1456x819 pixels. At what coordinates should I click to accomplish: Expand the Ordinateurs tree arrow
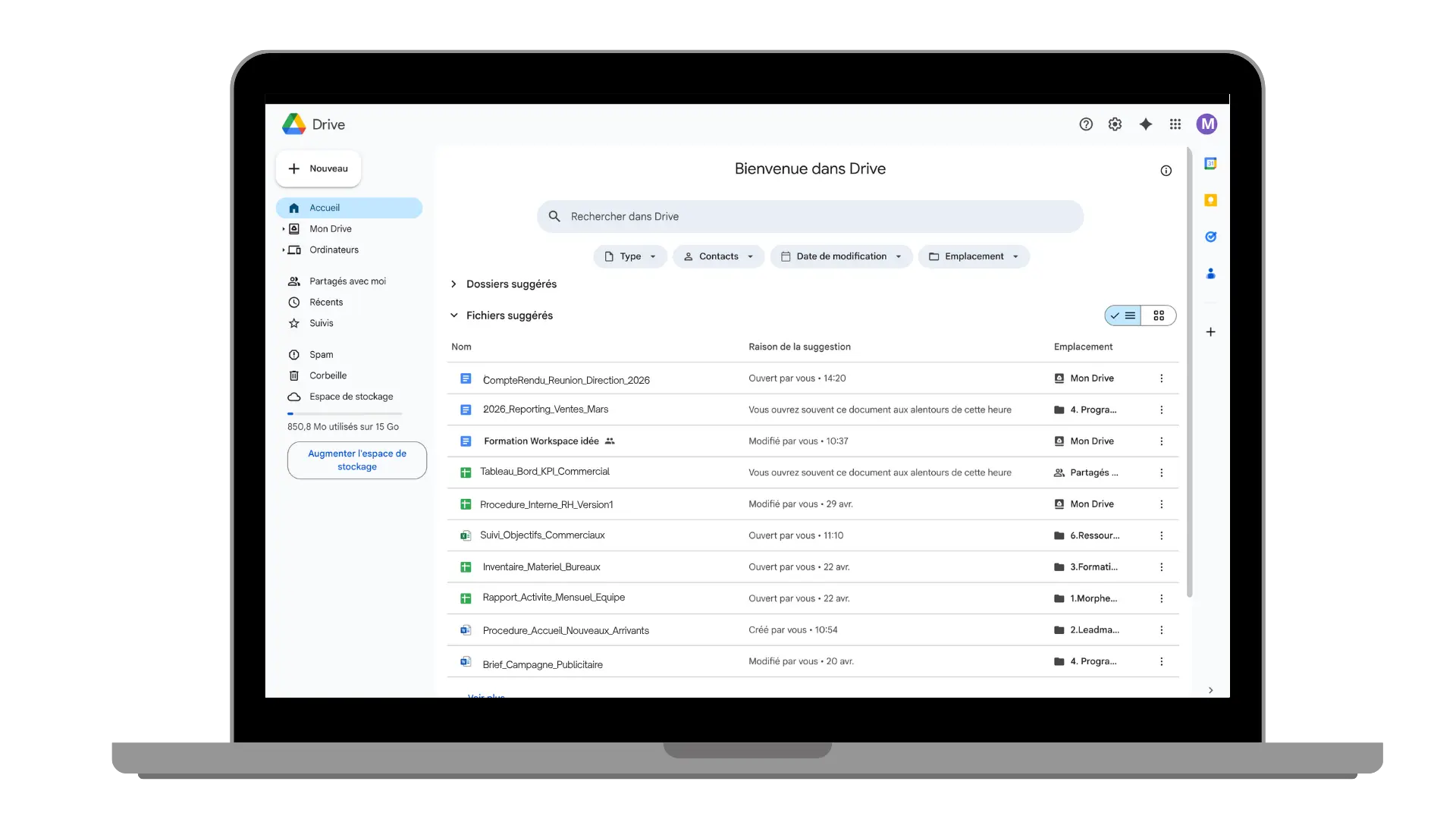click(x=284, y=250)
